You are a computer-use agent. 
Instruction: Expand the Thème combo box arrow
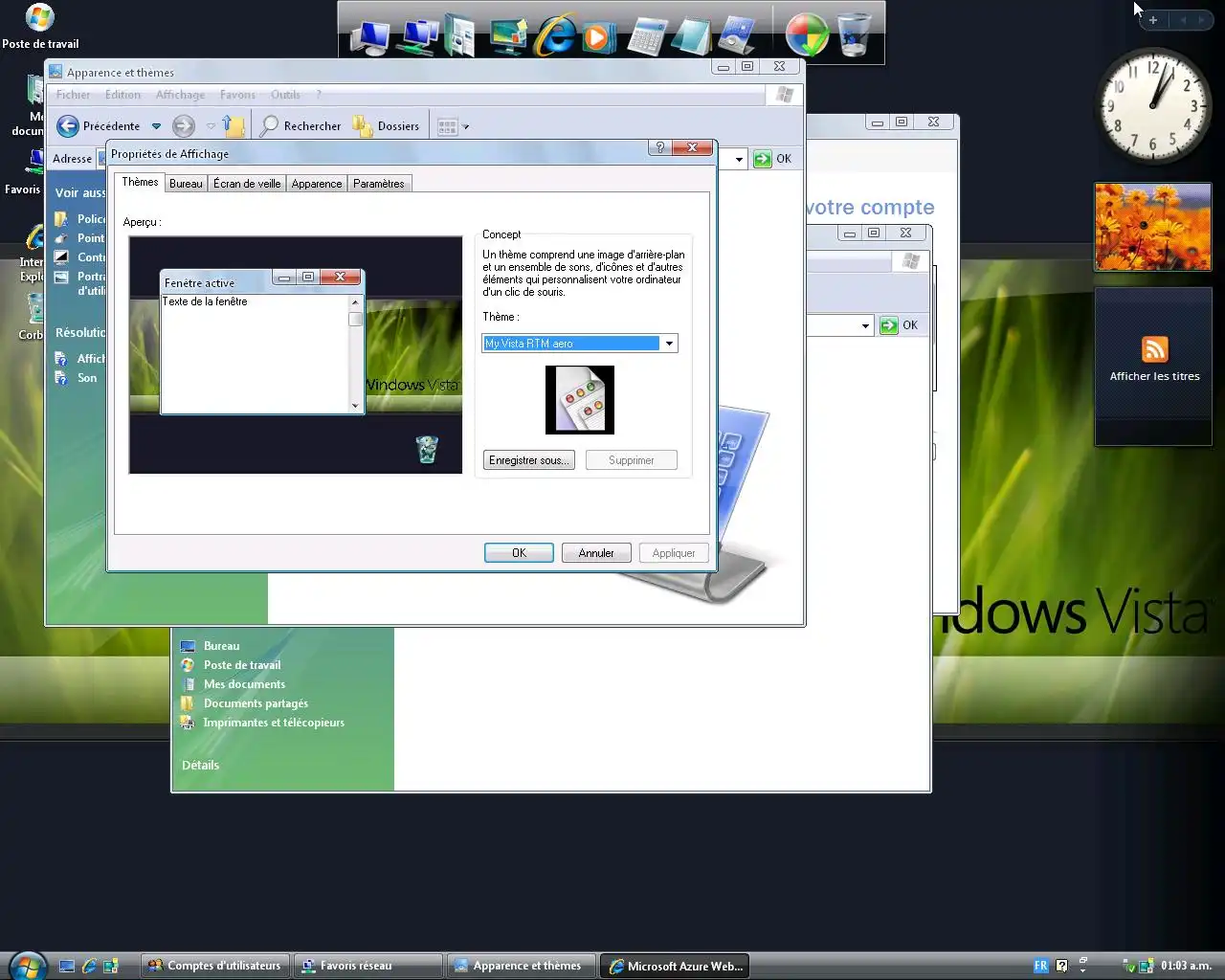[x=669, y=344]
